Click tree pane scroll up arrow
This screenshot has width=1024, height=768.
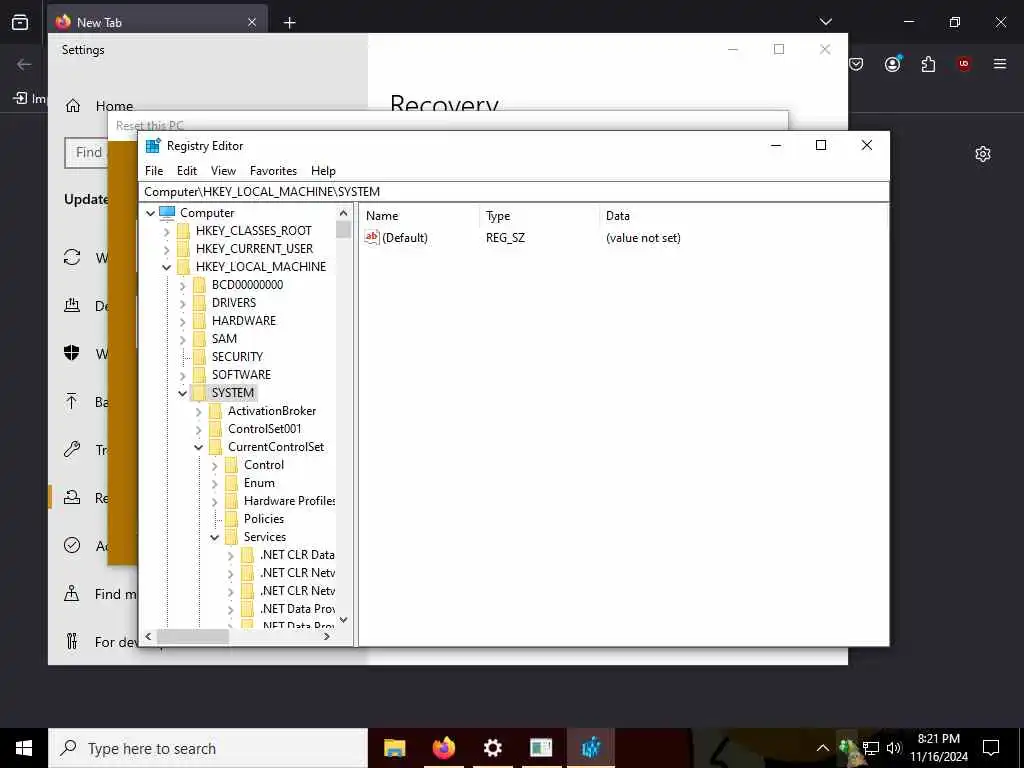click(344, 213)
